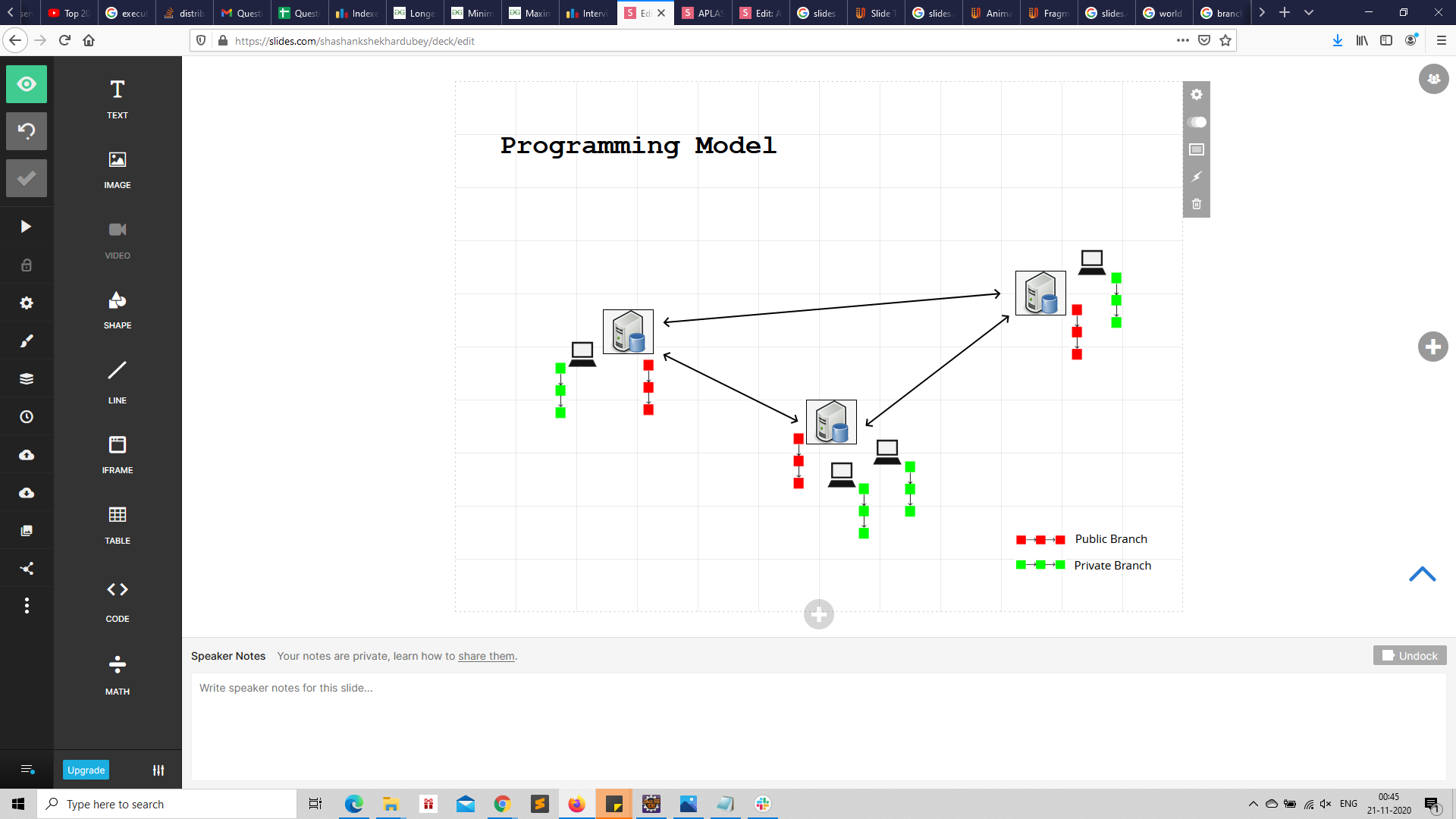The width and height of the screenshot is (1456, 819).
Task: Add a TABLE block
Action: click(117, 524)
